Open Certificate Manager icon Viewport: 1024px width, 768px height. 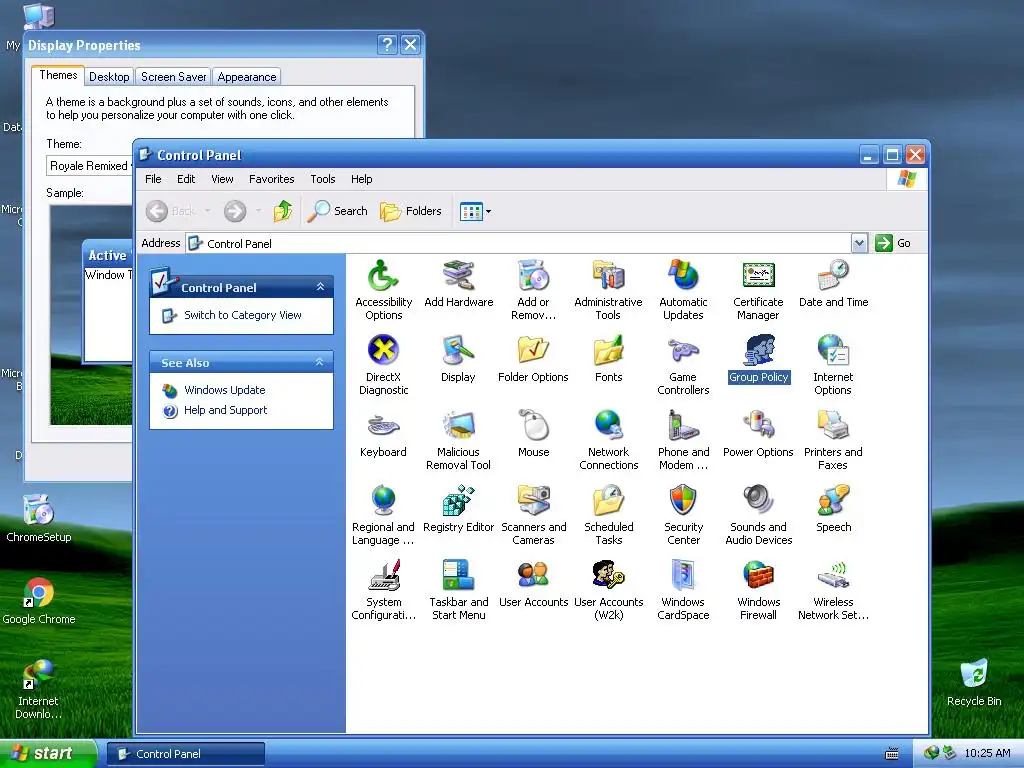point(758,276)
